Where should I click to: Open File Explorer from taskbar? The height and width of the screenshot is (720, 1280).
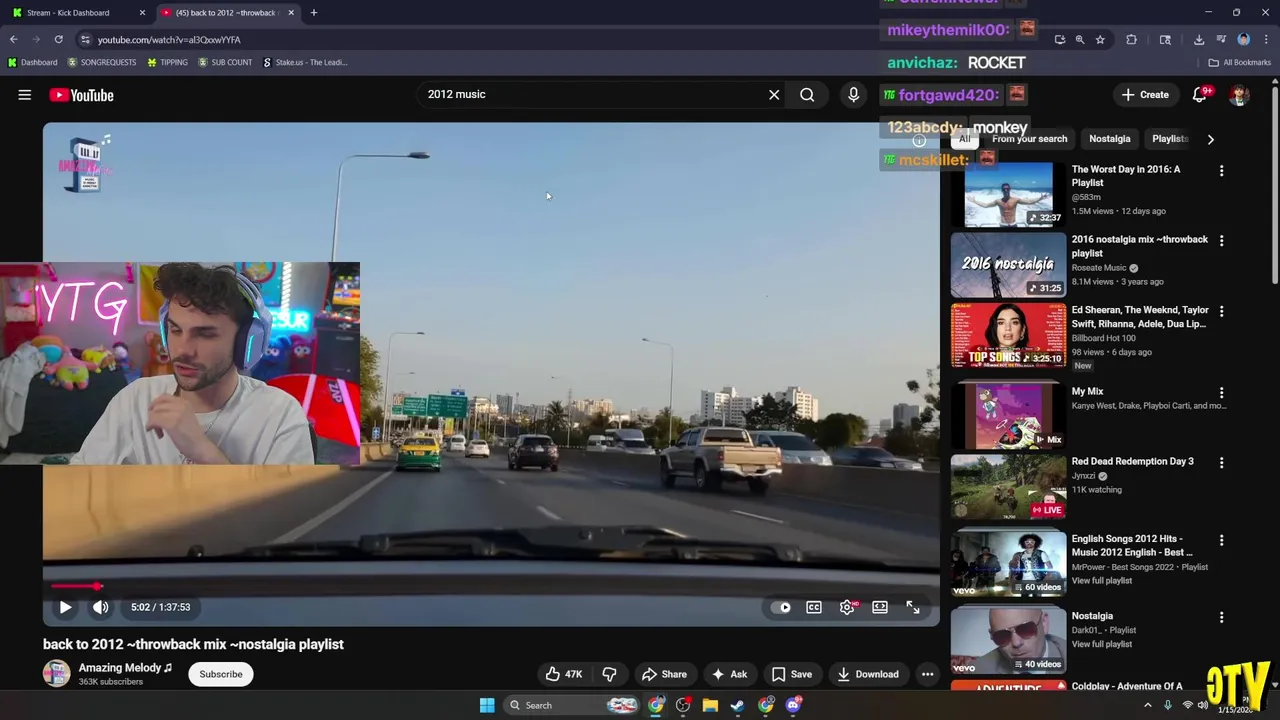[x=710, y=705]
